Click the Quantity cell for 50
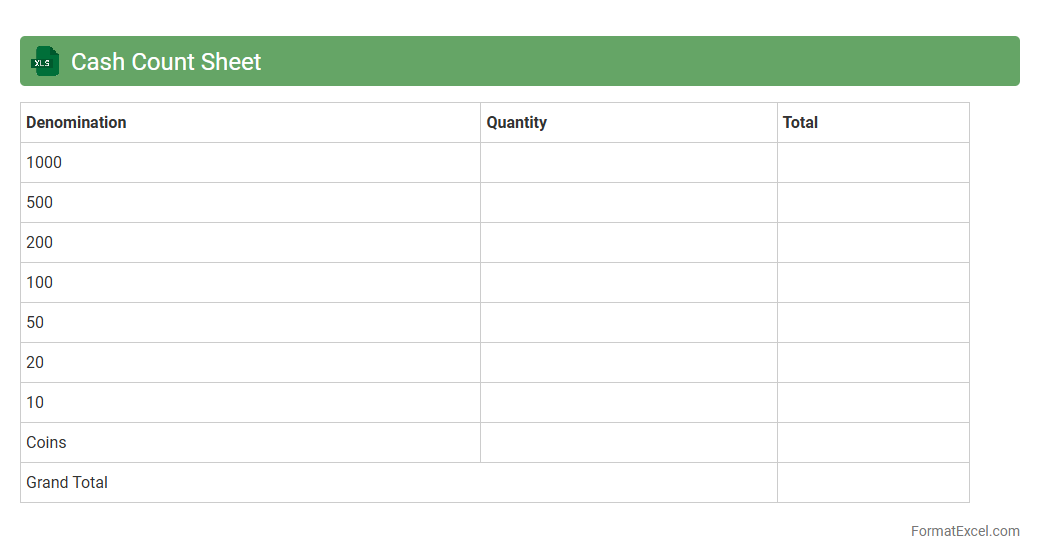1040x560 pixels. (x=628, y=322)
